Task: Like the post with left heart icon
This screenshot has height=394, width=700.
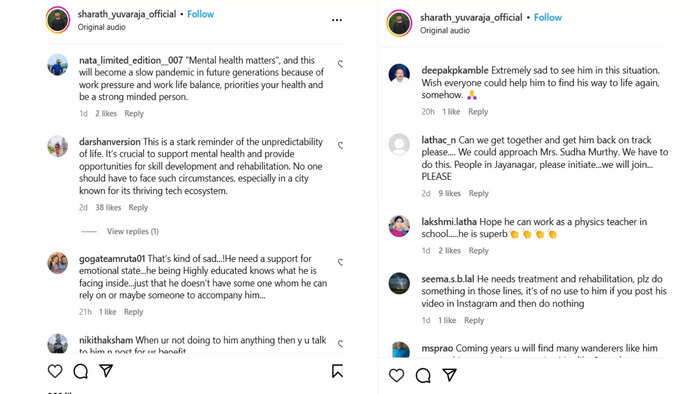Action: (x=55, y=371)
